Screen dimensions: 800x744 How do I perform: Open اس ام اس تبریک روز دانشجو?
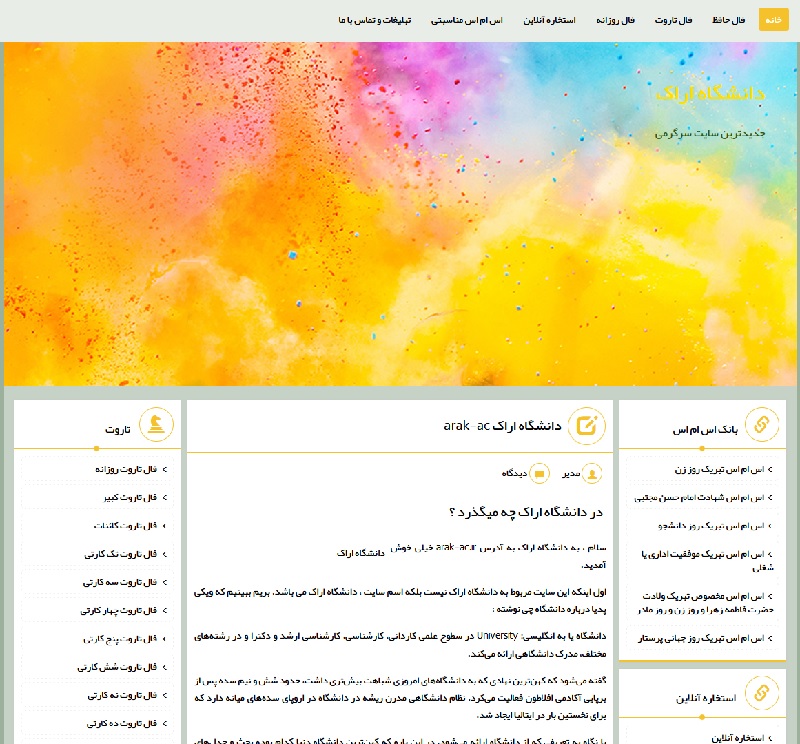(x=711, y=526)
